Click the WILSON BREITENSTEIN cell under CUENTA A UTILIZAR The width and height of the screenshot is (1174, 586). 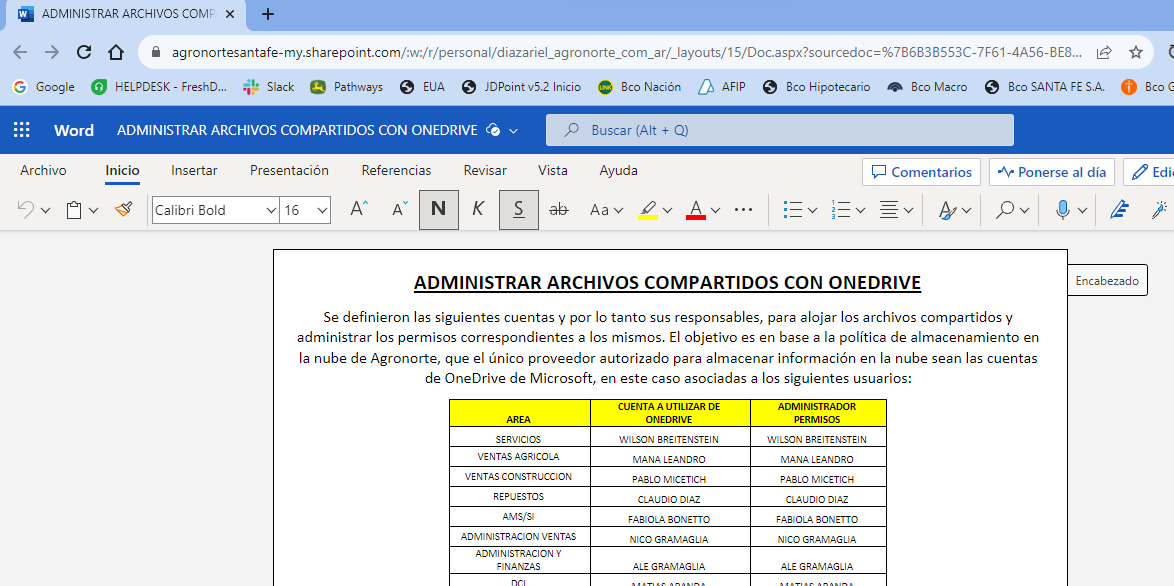[670, 439]
